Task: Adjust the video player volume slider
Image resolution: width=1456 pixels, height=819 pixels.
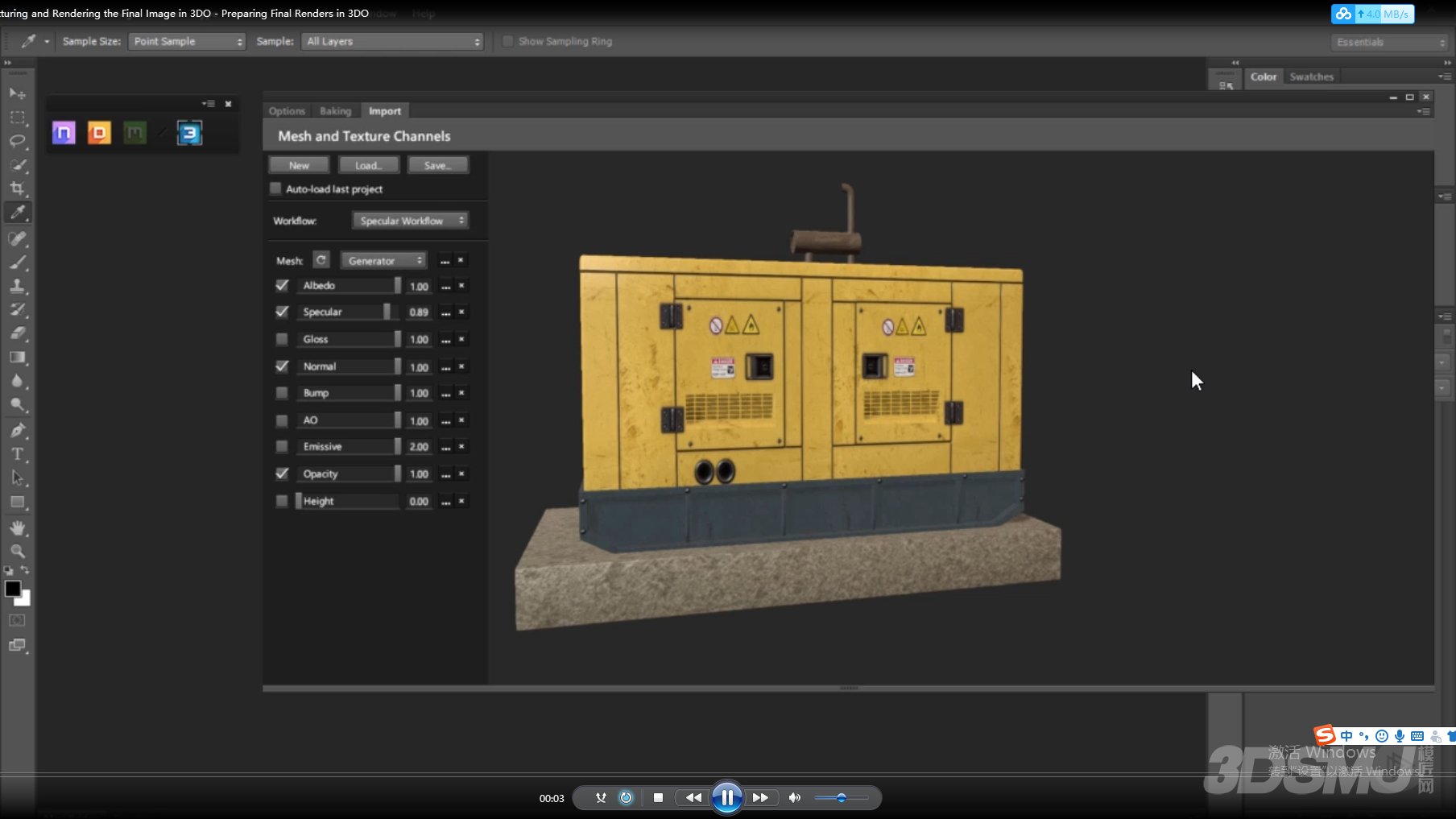Action: point(841,798)
